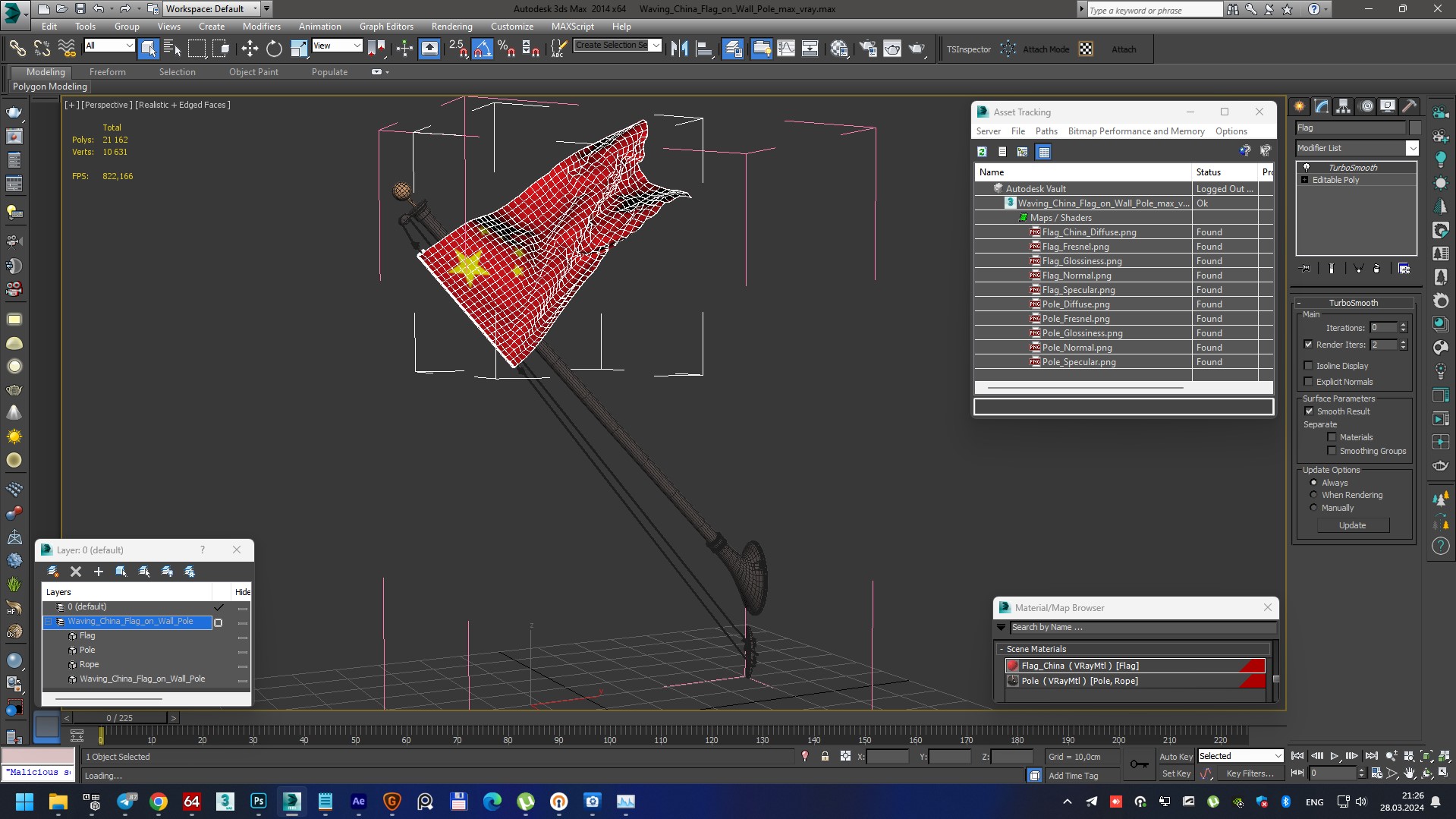Click the Auto Key button

(1175, 757)
